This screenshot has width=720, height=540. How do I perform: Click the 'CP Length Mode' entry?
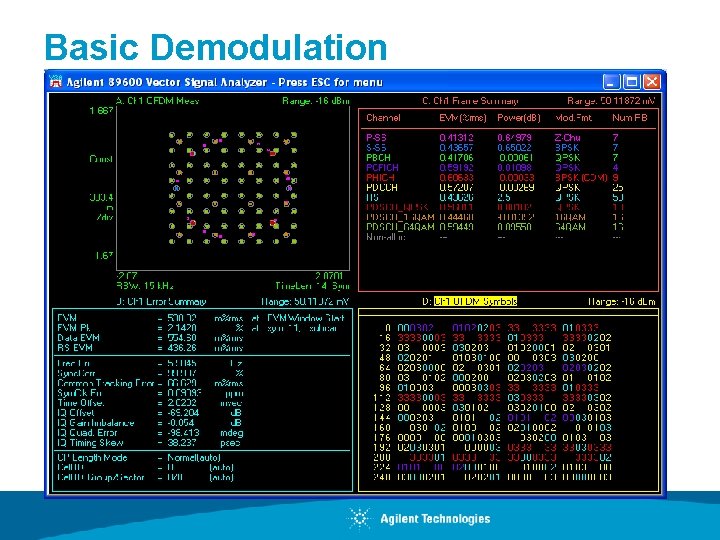point(92,458)
